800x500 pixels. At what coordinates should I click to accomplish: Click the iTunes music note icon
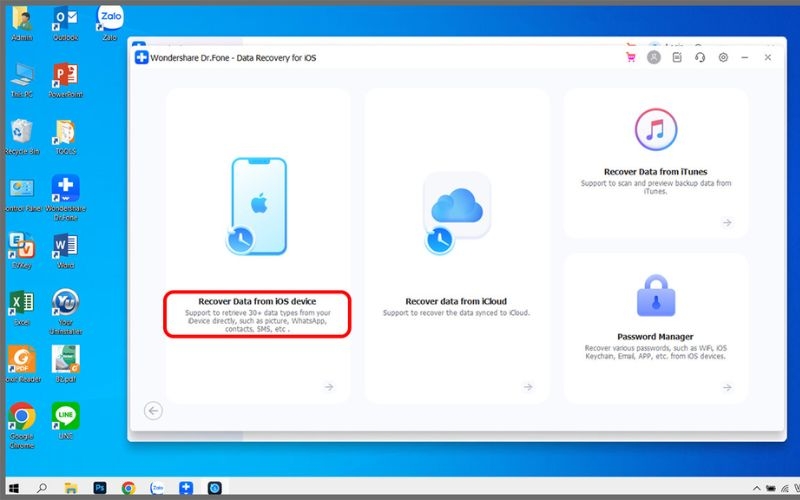point(656,130)
